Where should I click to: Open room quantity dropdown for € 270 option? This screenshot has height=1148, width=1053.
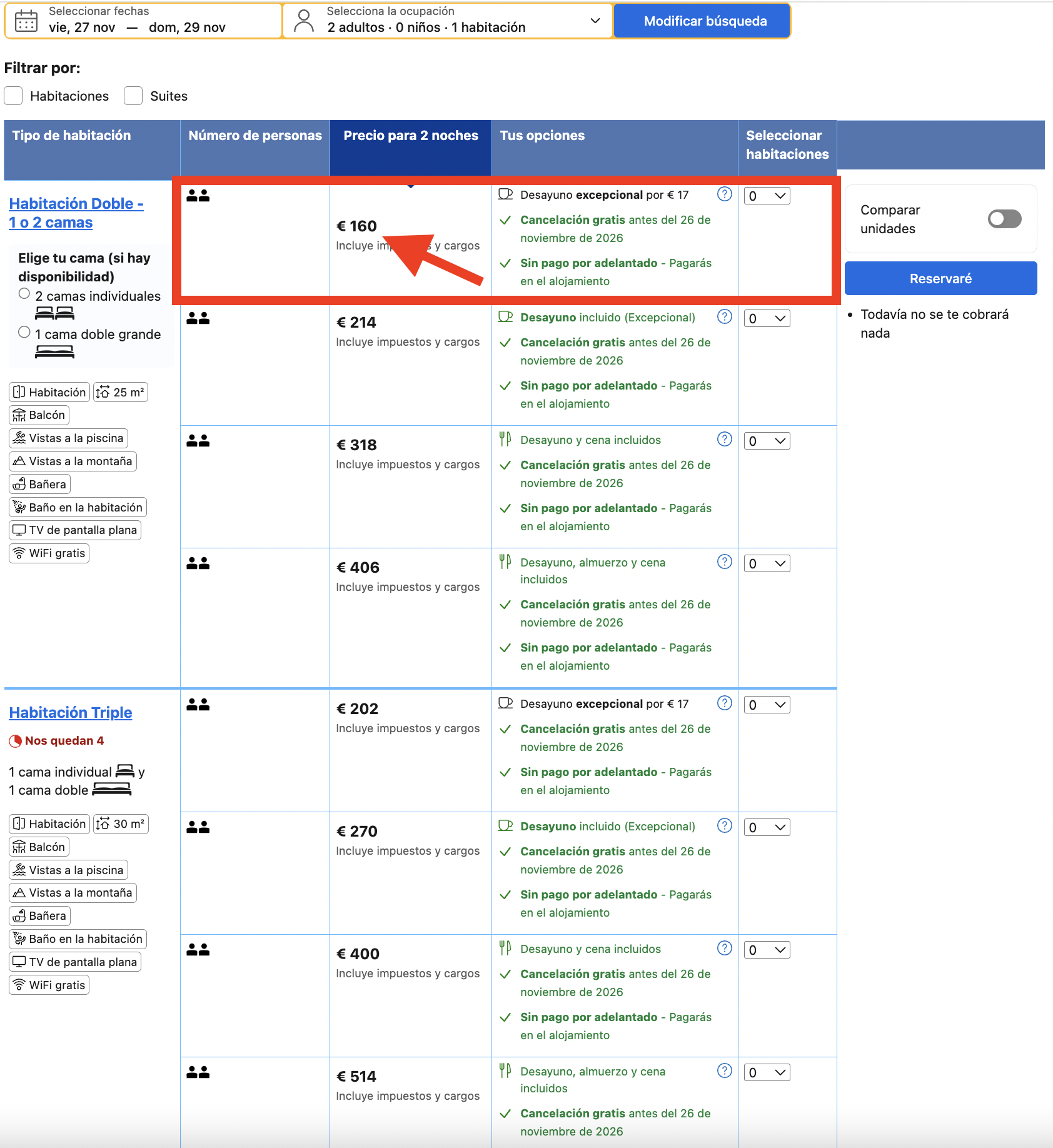[767, 827]
